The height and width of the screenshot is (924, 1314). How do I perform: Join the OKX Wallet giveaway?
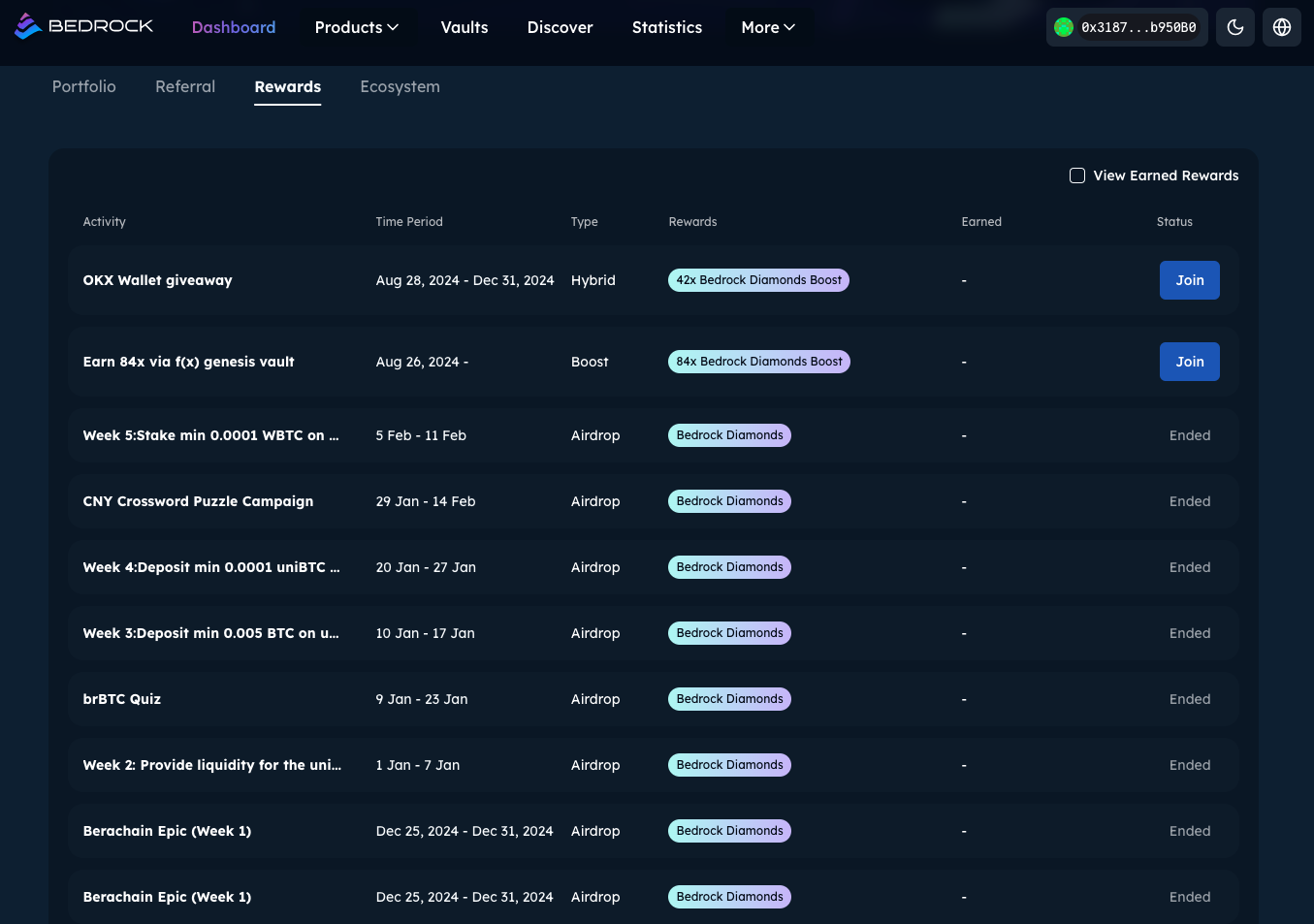coord(1189,280)
